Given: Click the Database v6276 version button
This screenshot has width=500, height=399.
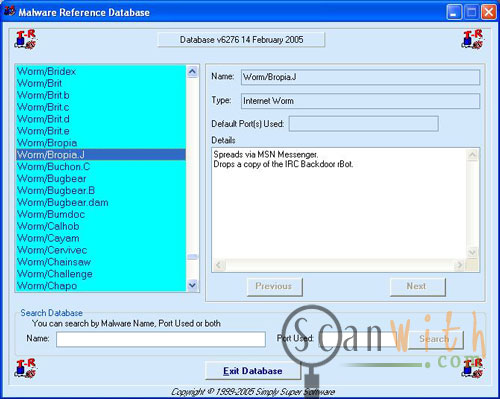Looking at the screenshot, I should point(241,40).
